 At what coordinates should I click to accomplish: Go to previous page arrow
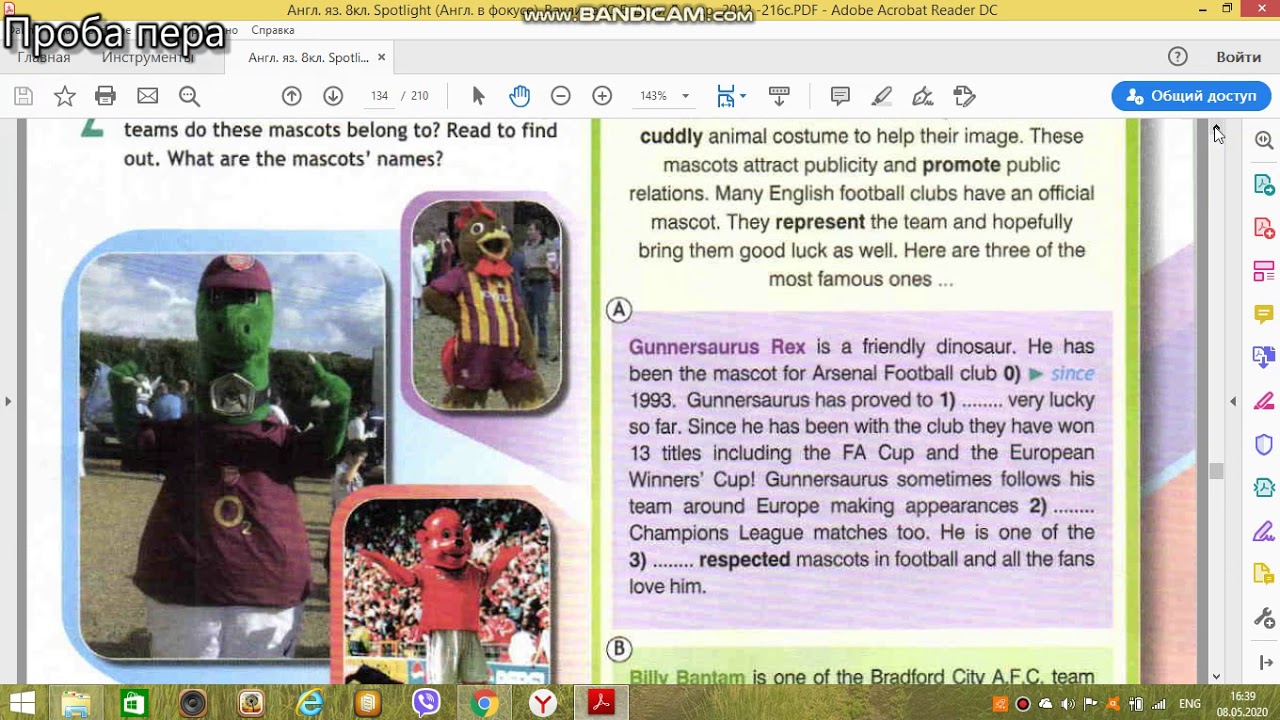(291, 96)
